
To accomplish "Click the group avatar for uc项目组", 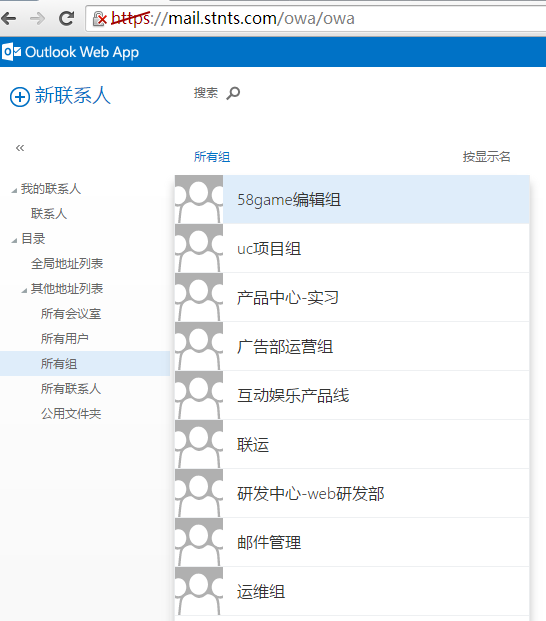I will (x=199, y=248).
